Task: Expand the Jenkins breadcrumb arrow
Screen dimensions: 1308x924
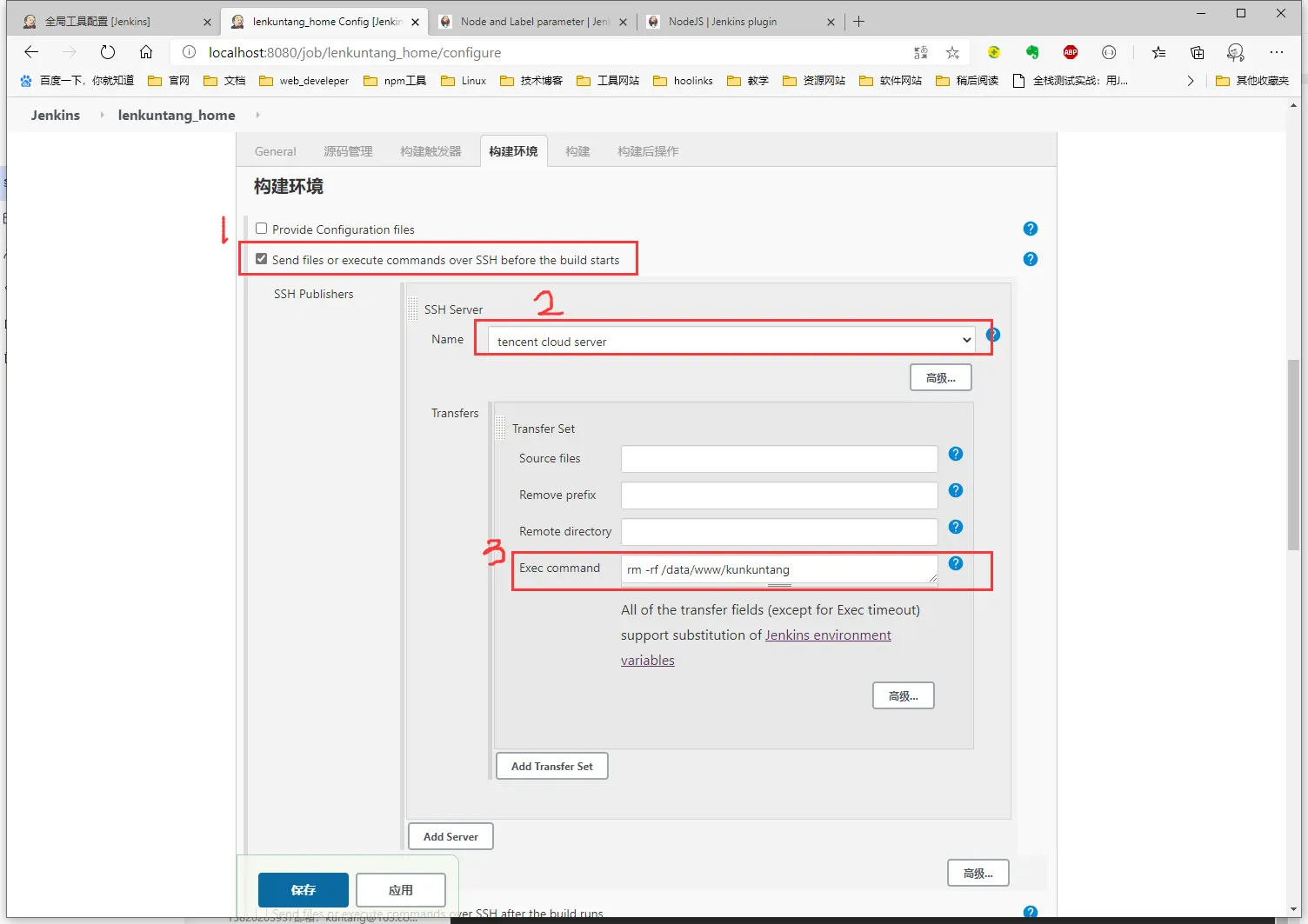Action: pos(102,115)
